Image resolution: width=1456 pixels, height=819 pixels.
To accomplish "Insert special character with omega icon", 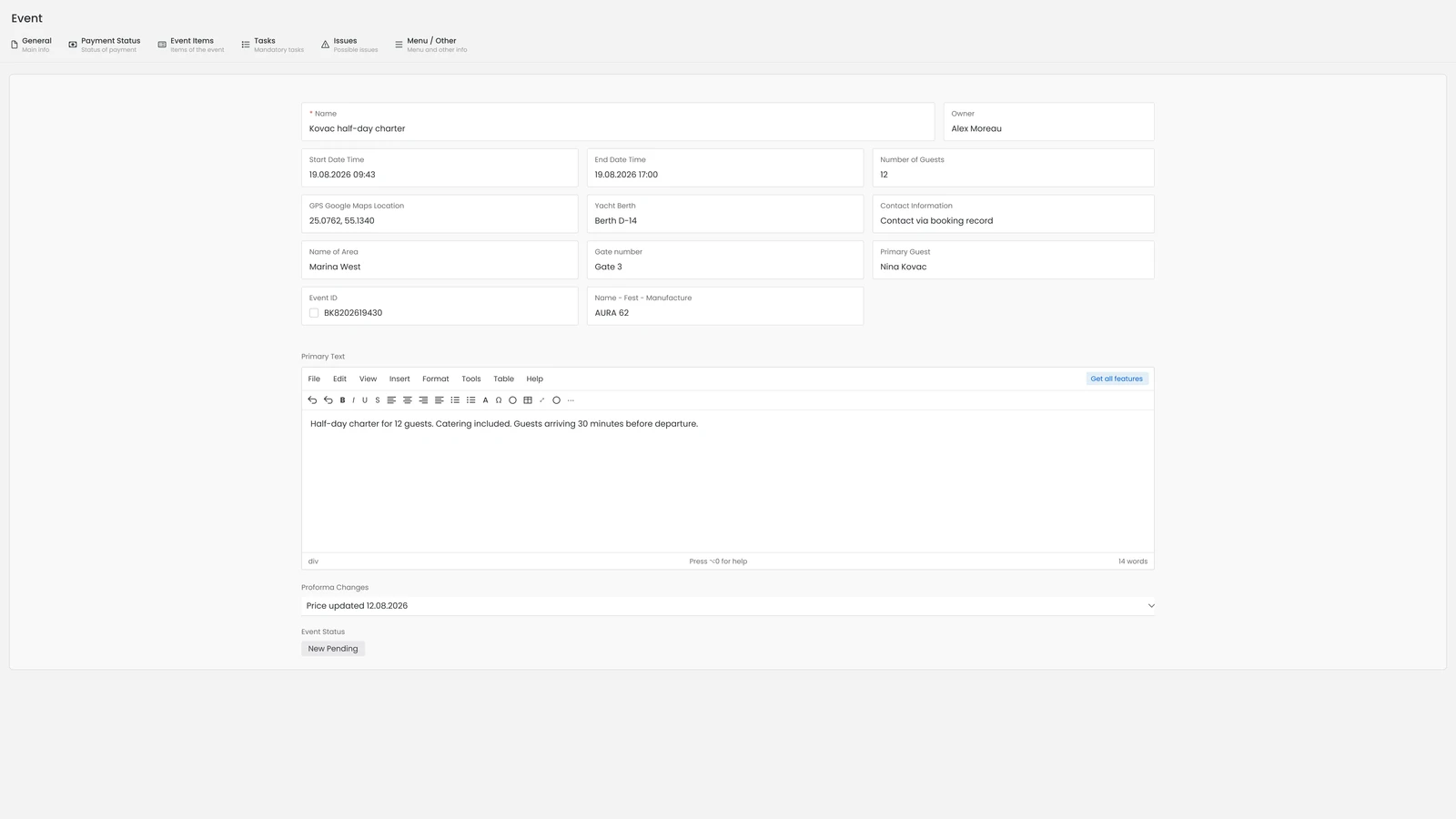I will (499, 400).
